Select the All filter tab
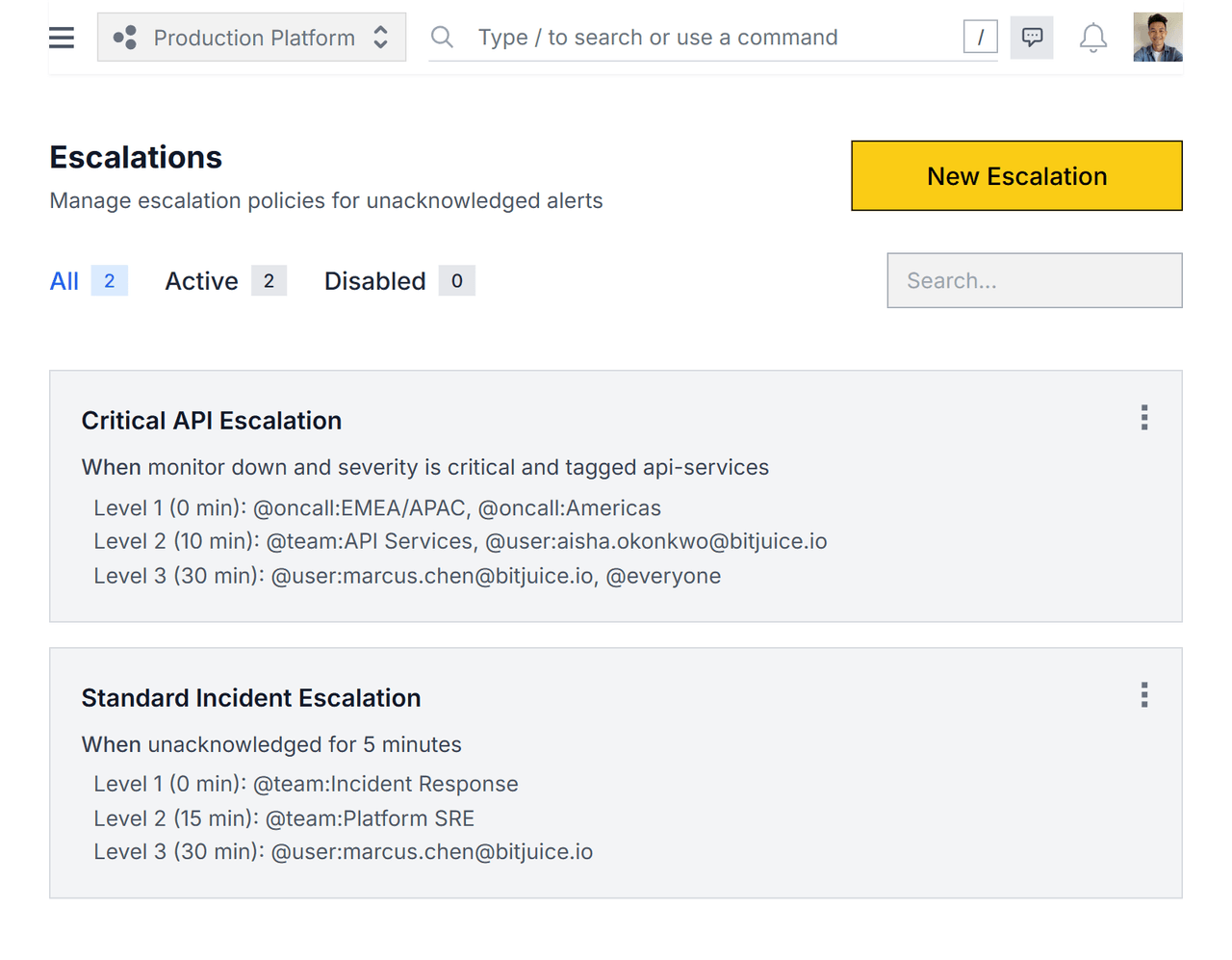 coord(64,281)
